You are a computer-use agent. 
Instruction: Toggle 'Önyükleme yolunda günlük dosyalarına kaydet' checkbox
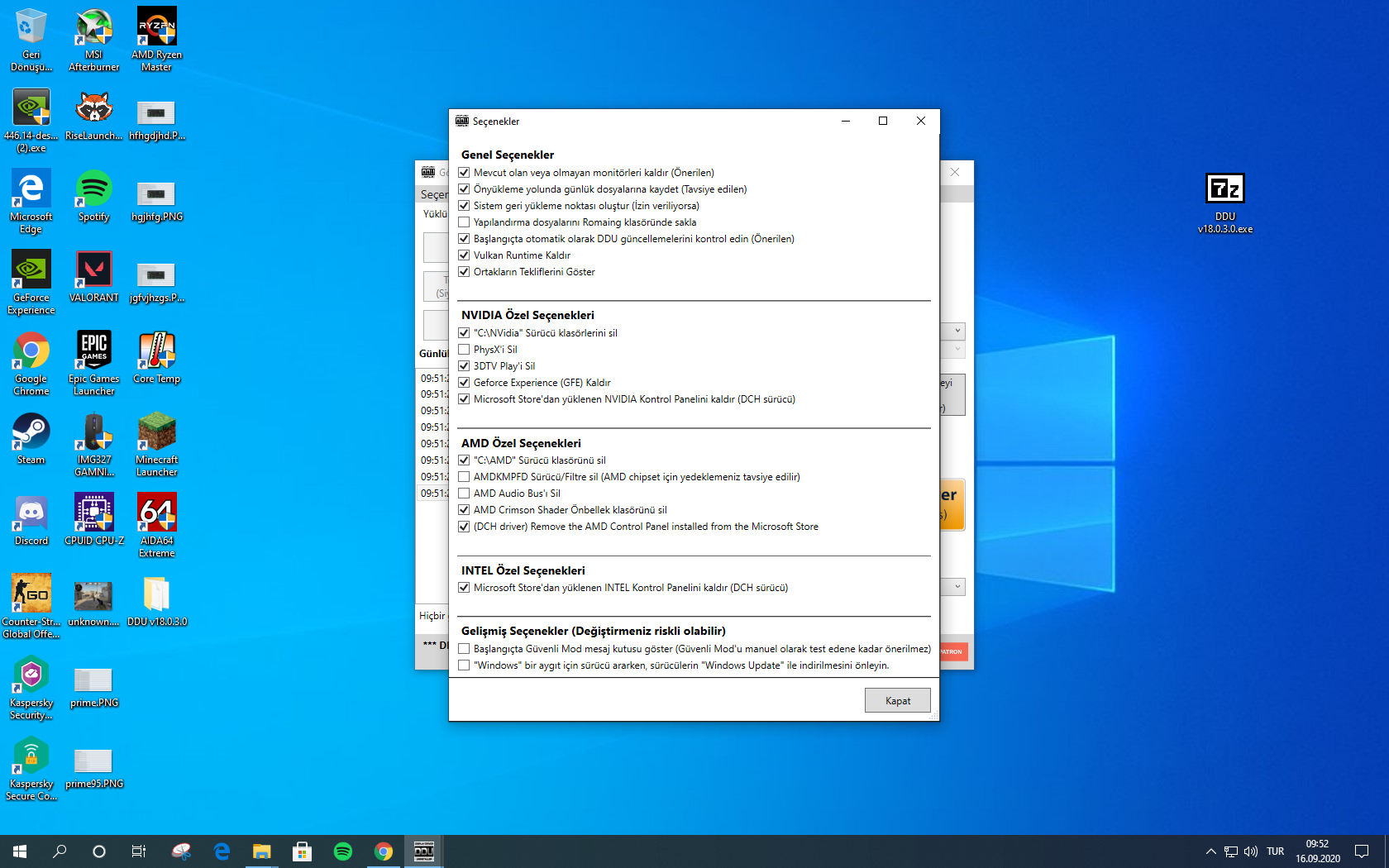pyautogui.click(x=464, y=189)
